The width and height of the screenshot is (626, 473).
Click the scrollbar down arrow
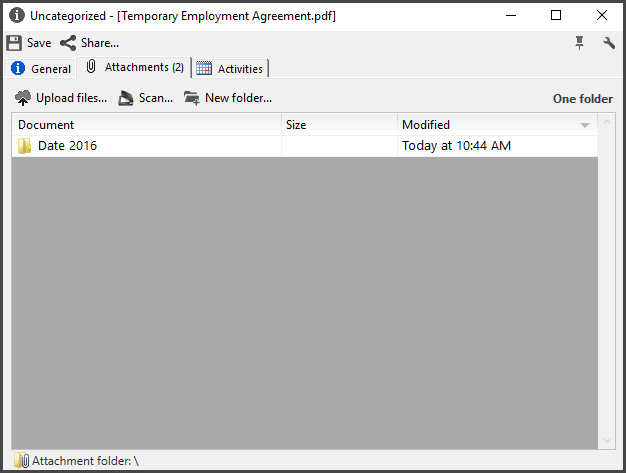pyautogui.click(x=607, y=440)
